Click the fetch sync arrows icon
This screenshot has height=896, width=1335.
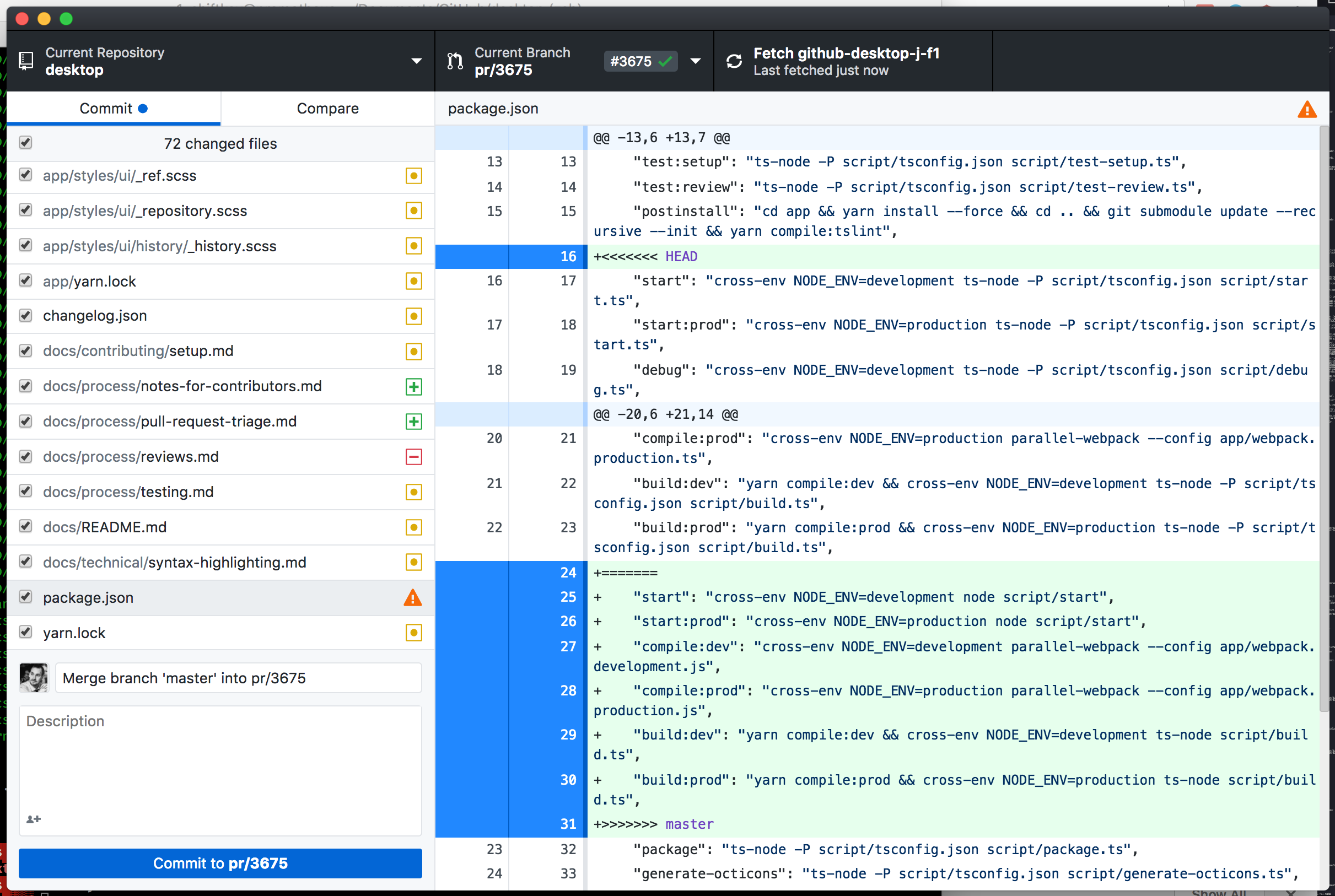(x=734, y=61)
